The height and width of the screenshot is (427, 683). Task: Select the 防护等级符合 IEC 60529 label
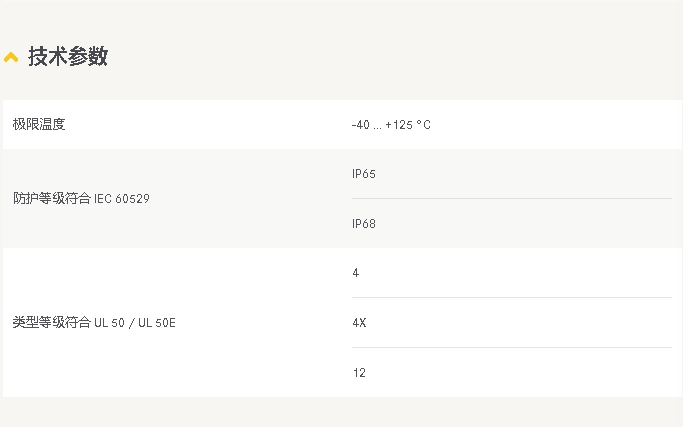point(81,198)
